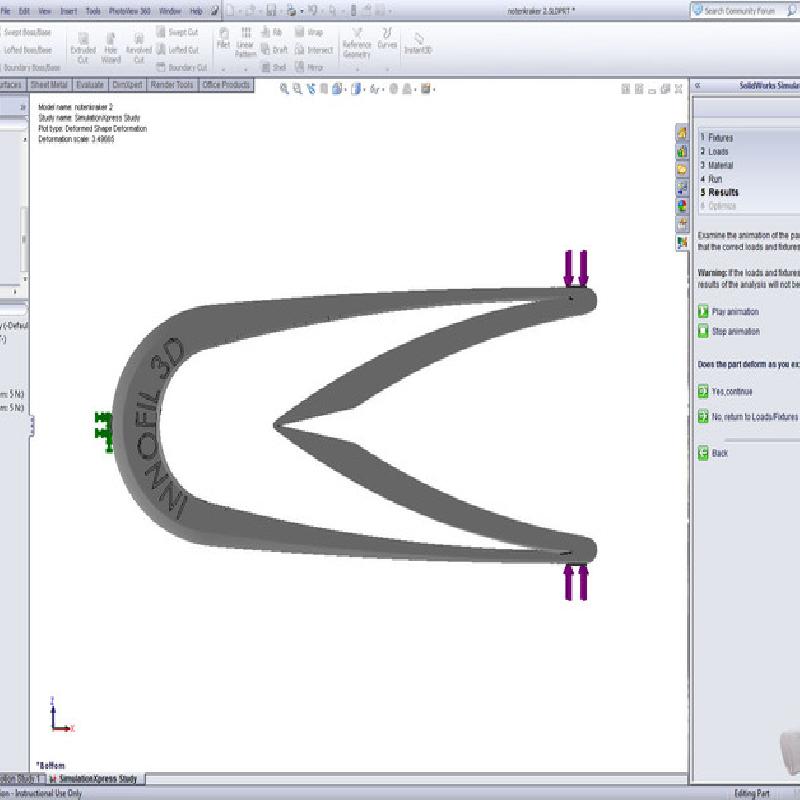800x800 pixels.
Task: Expand the Reference Geometry dropdown
Action: [356, 69]
